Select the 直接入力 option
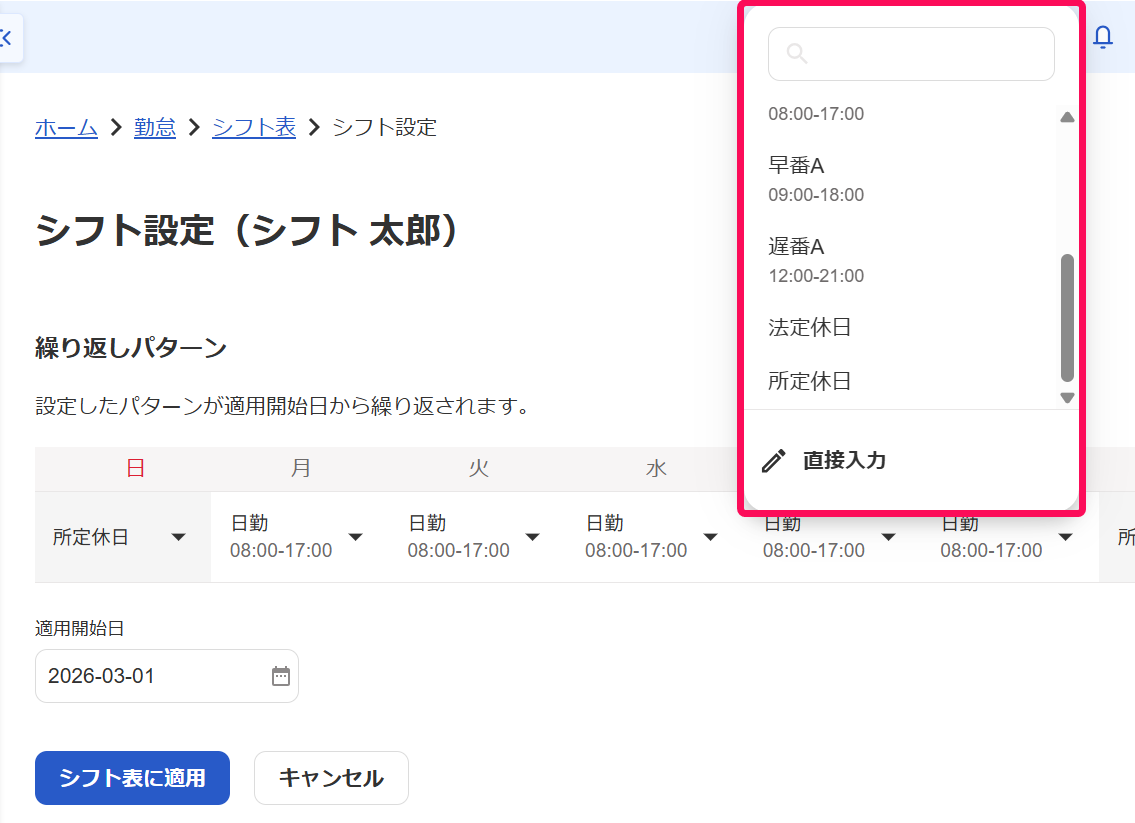1135x823 pixels. 911,460
